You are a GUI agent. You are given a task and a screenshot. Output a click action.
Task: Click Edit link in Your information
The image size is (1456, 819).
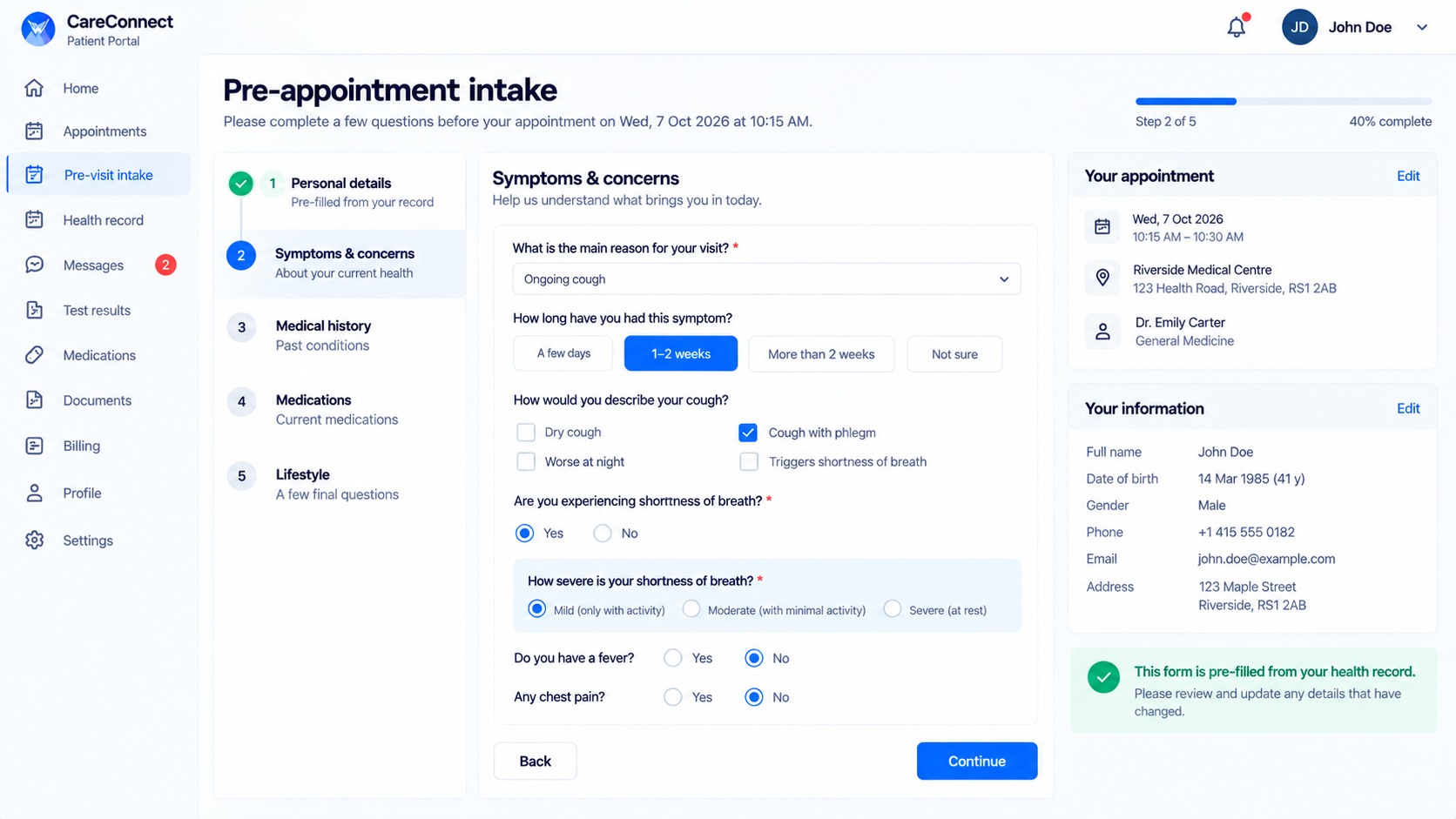point(1408,408)
